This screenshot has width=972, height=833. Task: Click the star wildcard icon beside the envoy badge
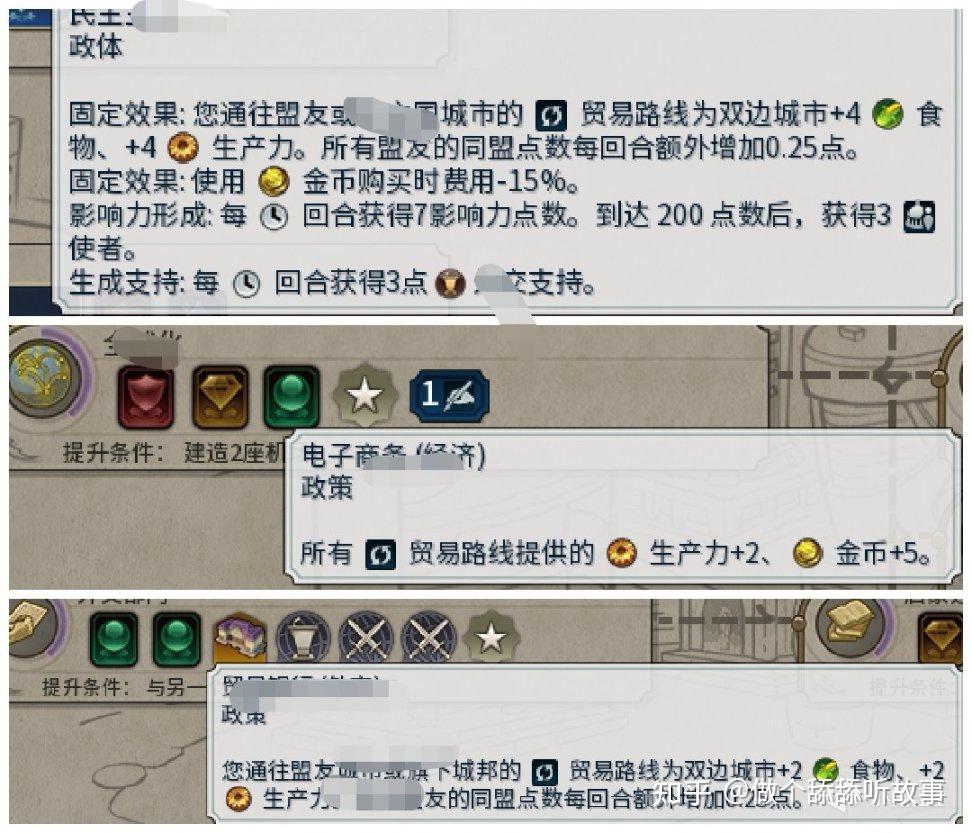(x=364, y=395)
